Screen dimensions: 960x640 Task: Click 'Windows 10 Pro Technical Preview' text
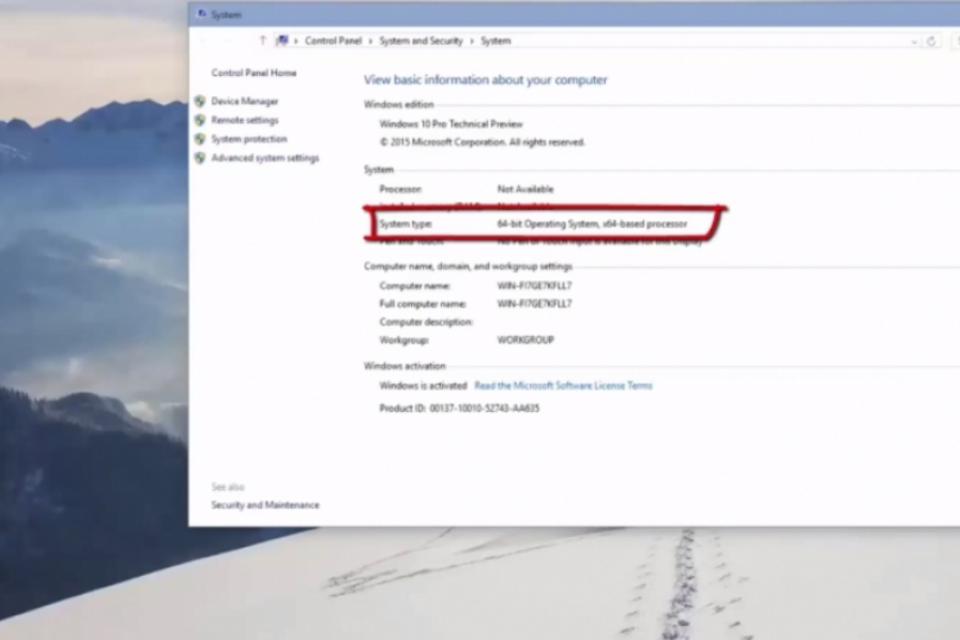pyautogui.click(x=451, y=124)
